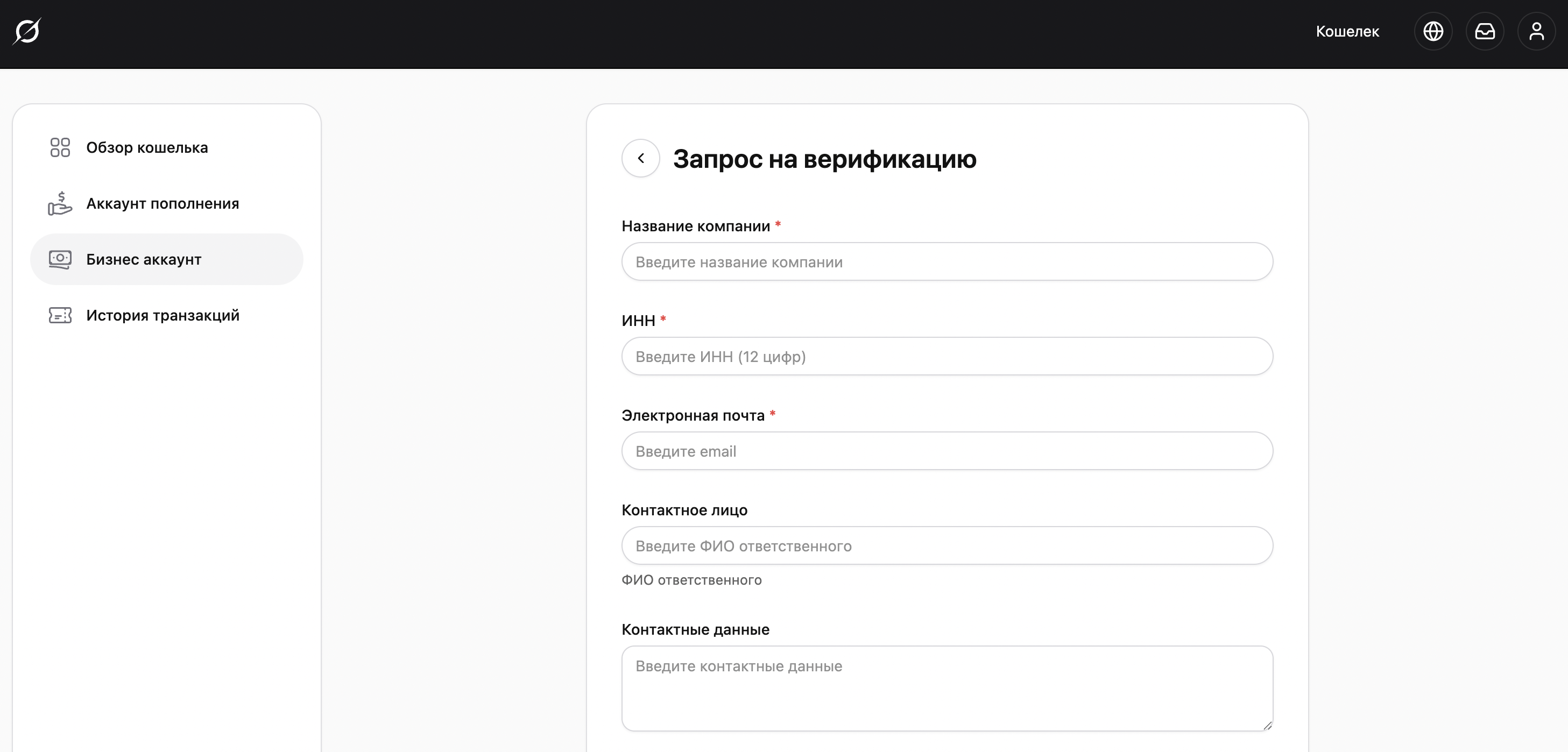The height and width of the screenshot is (752, 1568).
Task: Open История транзакций sidebar item
Action: tap(163, 315)
